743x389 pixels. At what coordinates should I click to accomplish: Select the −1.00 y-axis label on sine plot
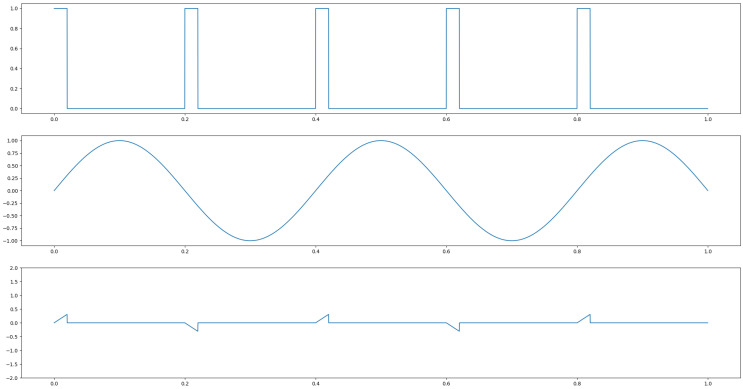(x=11, y=241)
